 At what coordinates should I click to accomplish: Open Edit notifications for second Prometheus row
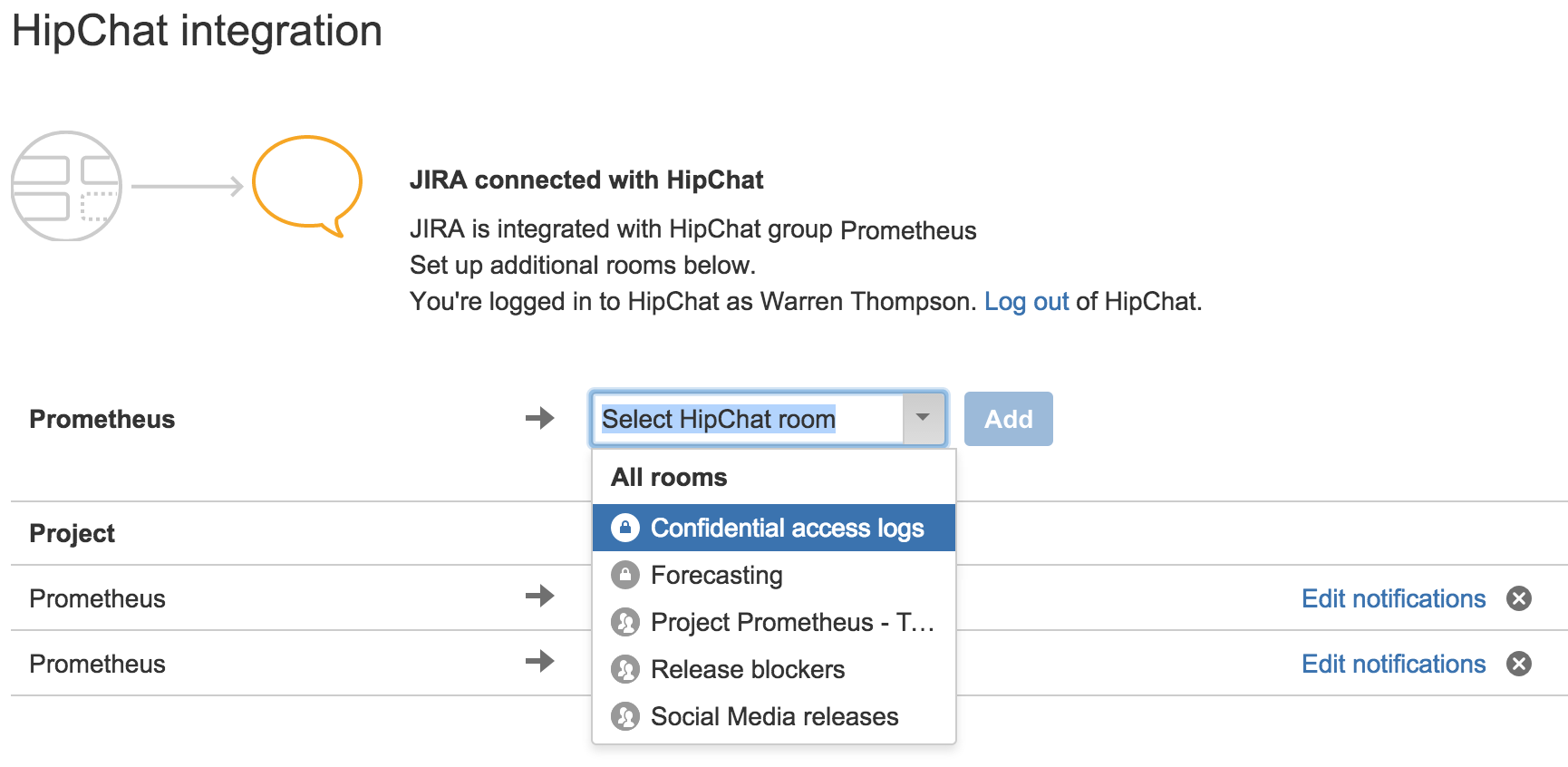1393,664
